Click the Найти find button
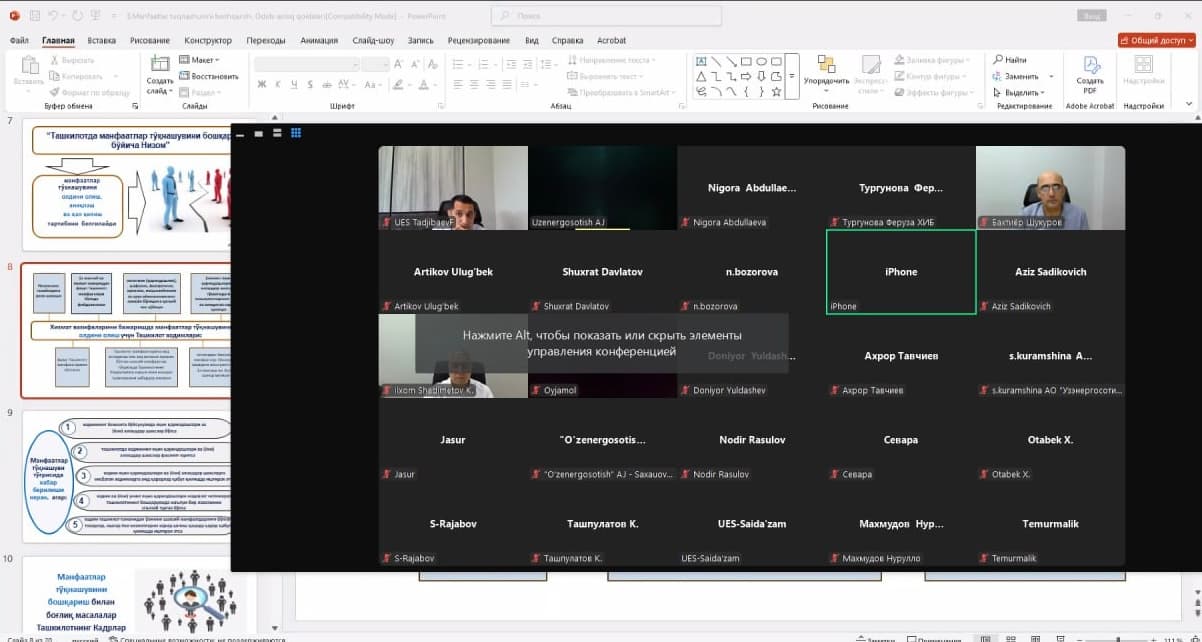 [x=1010, y=60]
